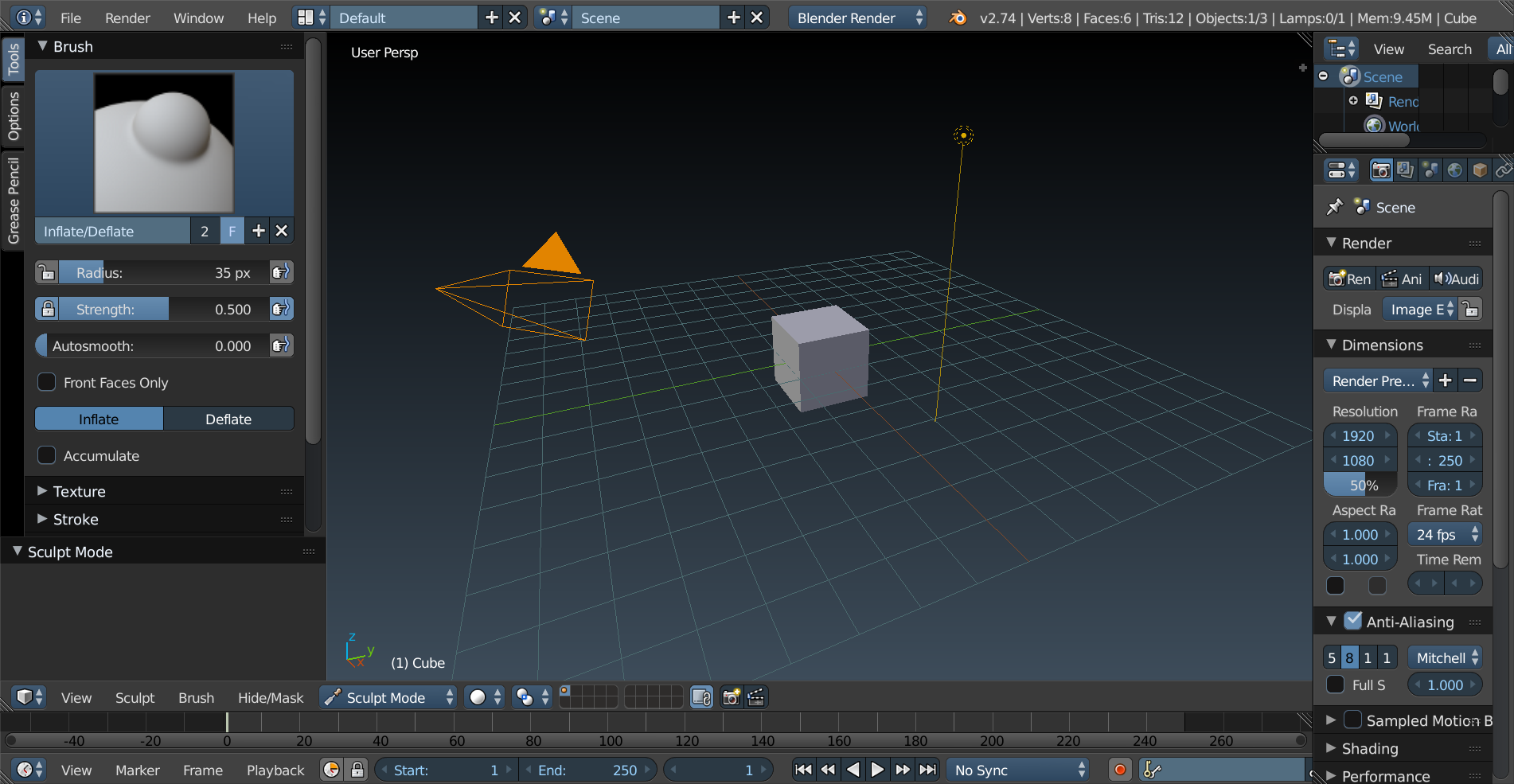Image resolution: width=1514 pixels, height=784 pixels.
Task: Open the Render menu
Action: click(127, 18)
